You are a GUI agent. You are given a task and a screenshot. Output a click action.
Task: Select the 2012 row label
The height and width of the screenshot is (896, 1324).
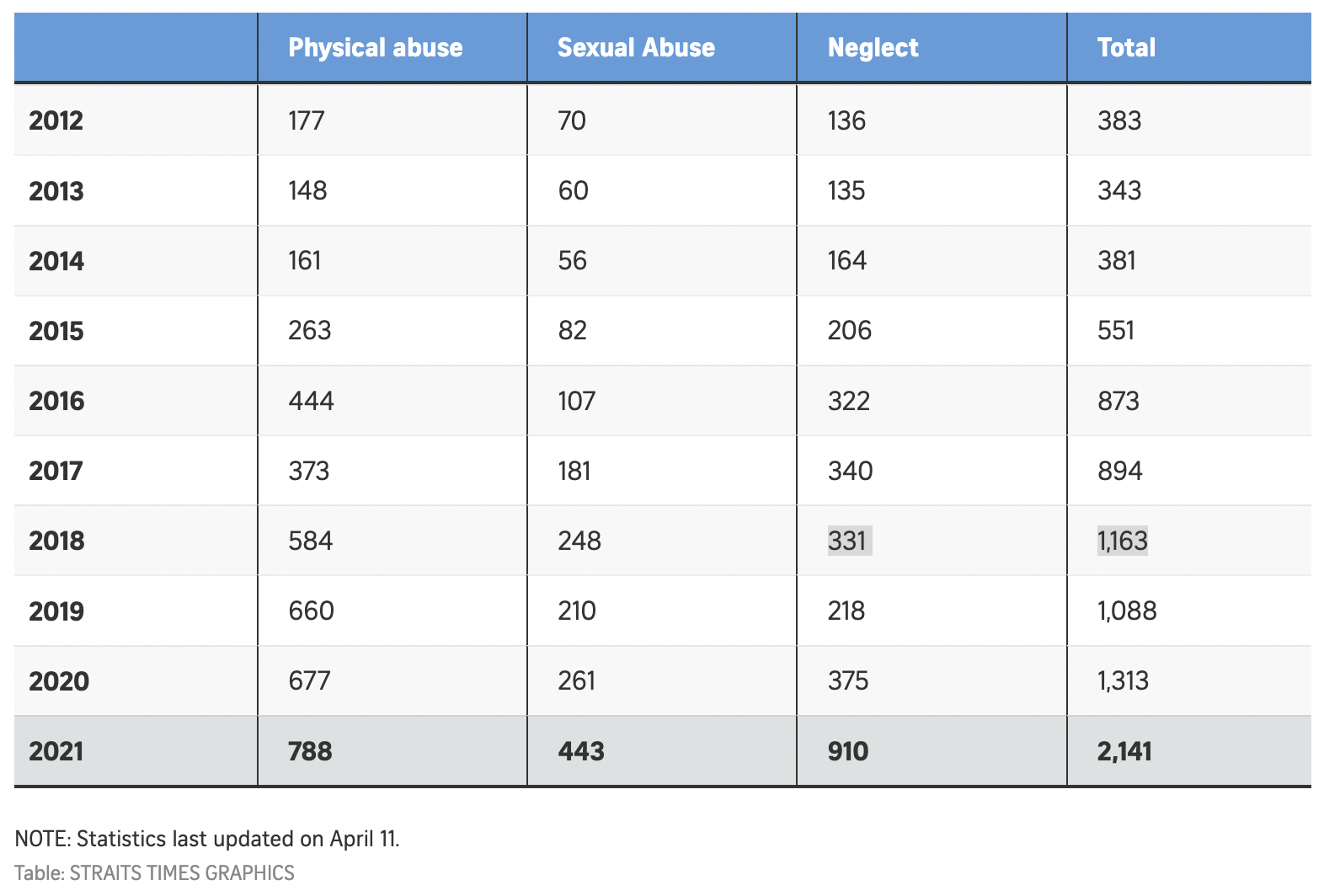pyautogui.click(x=56, y=120)
